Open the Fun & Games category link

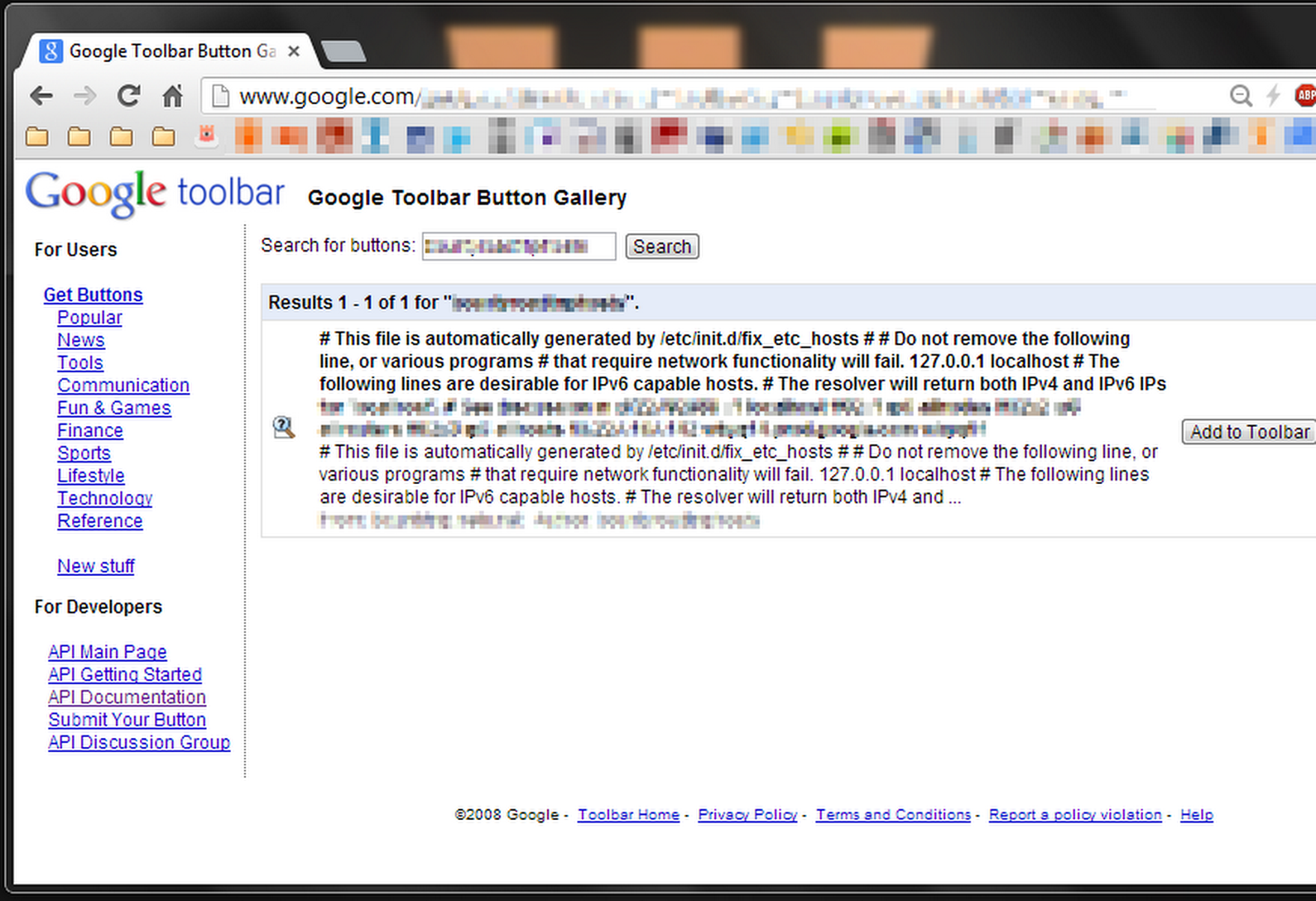[x=114, y=408]
